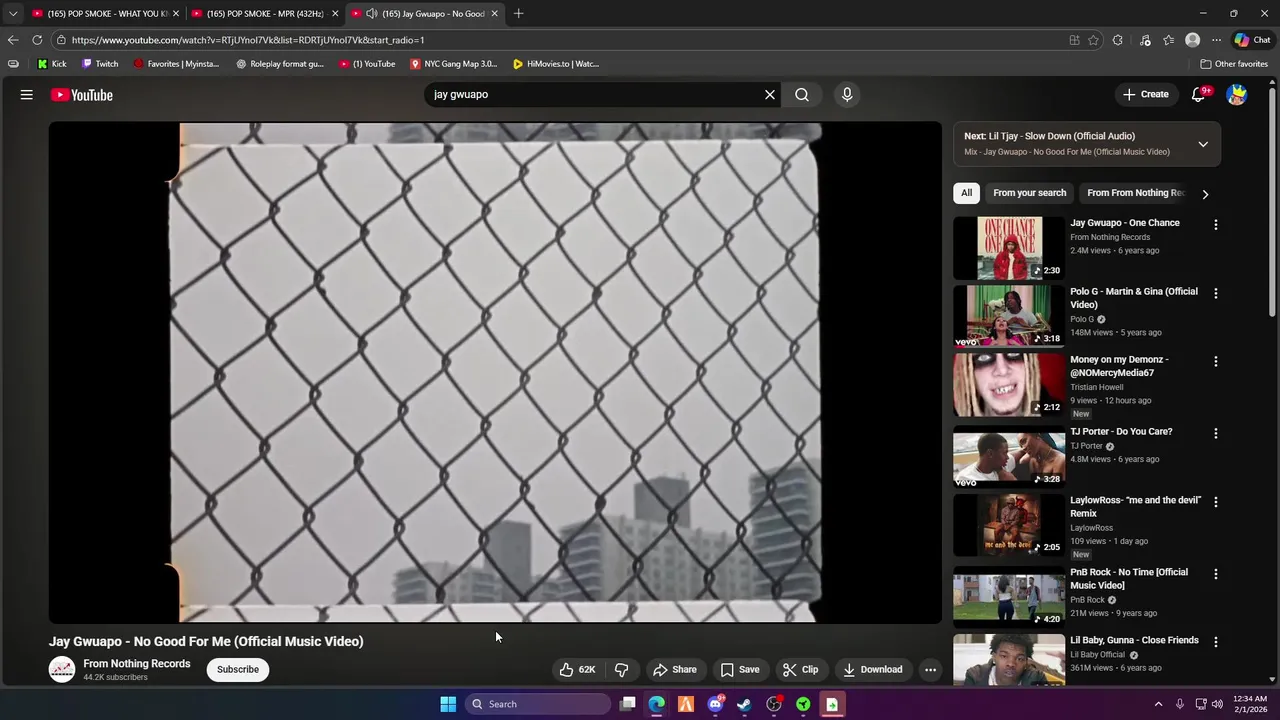Open TJ Porter - Do You Care? title
The width and height of the screenshot is (1280, 720).
[1121, 432]
